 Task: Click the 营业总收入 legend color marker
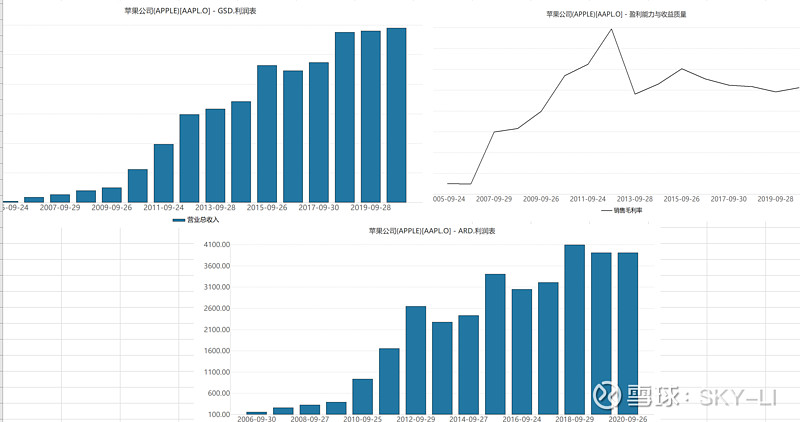179,220
